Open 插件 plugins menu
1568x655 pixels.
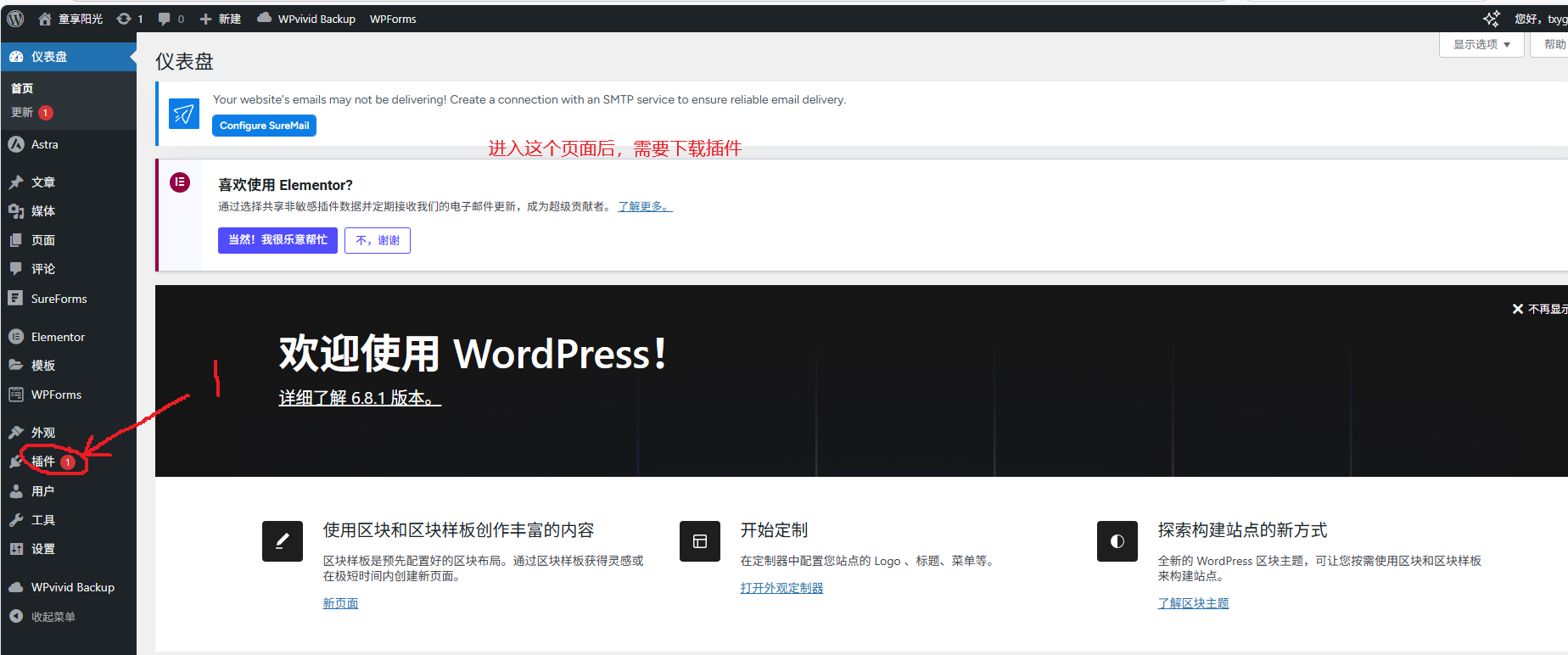(x=42, y=462)
